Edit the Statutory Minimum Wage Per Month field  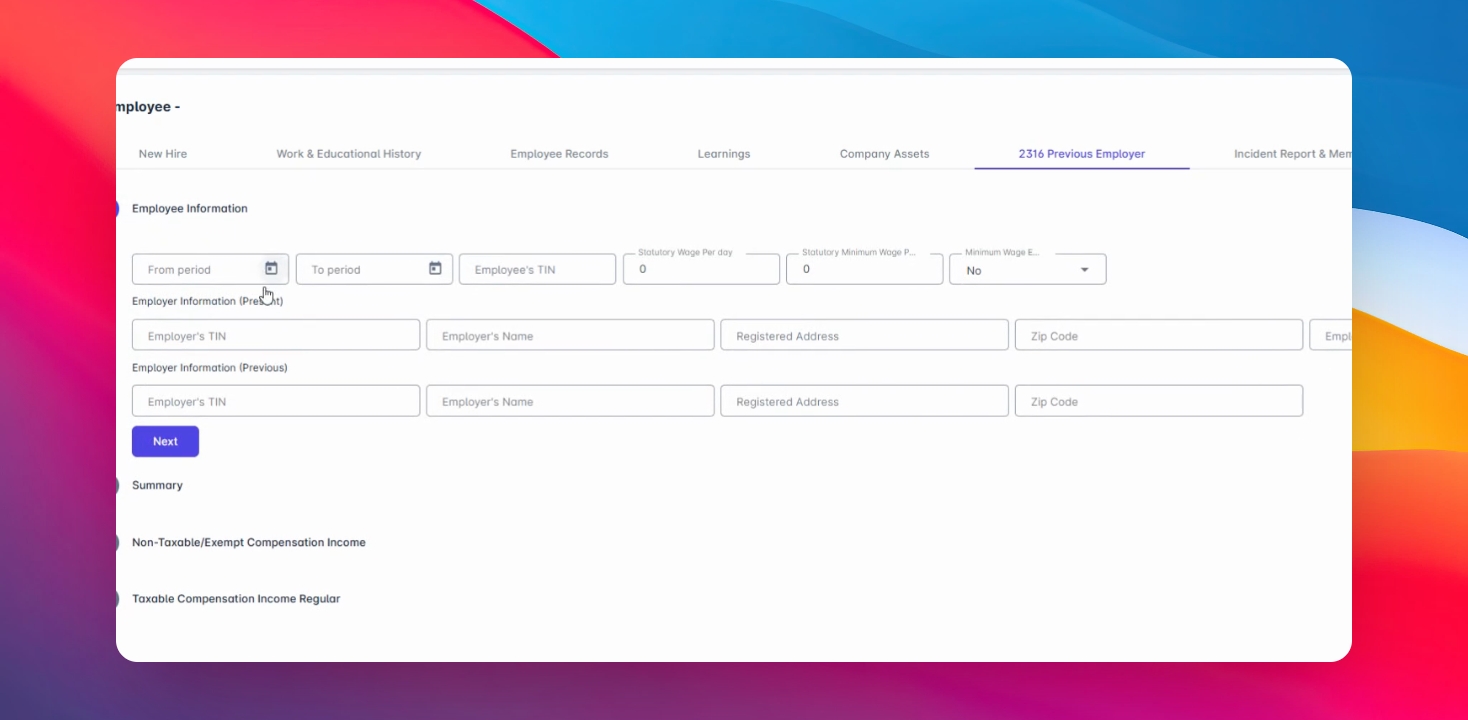tap(864, 269)
